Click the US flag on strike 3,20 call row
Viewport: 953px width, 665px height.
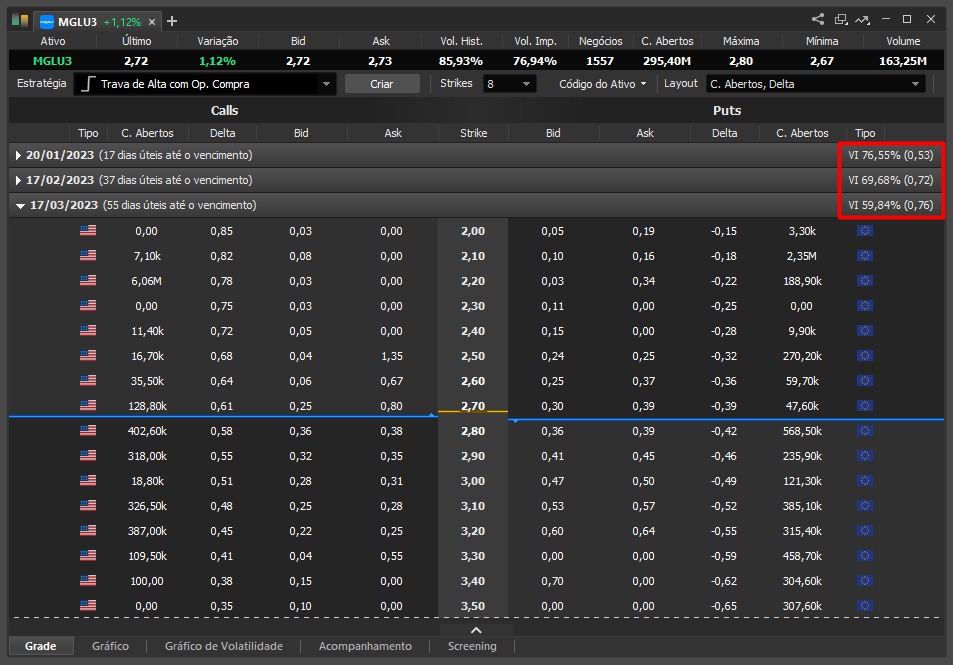tap(88, 530)
